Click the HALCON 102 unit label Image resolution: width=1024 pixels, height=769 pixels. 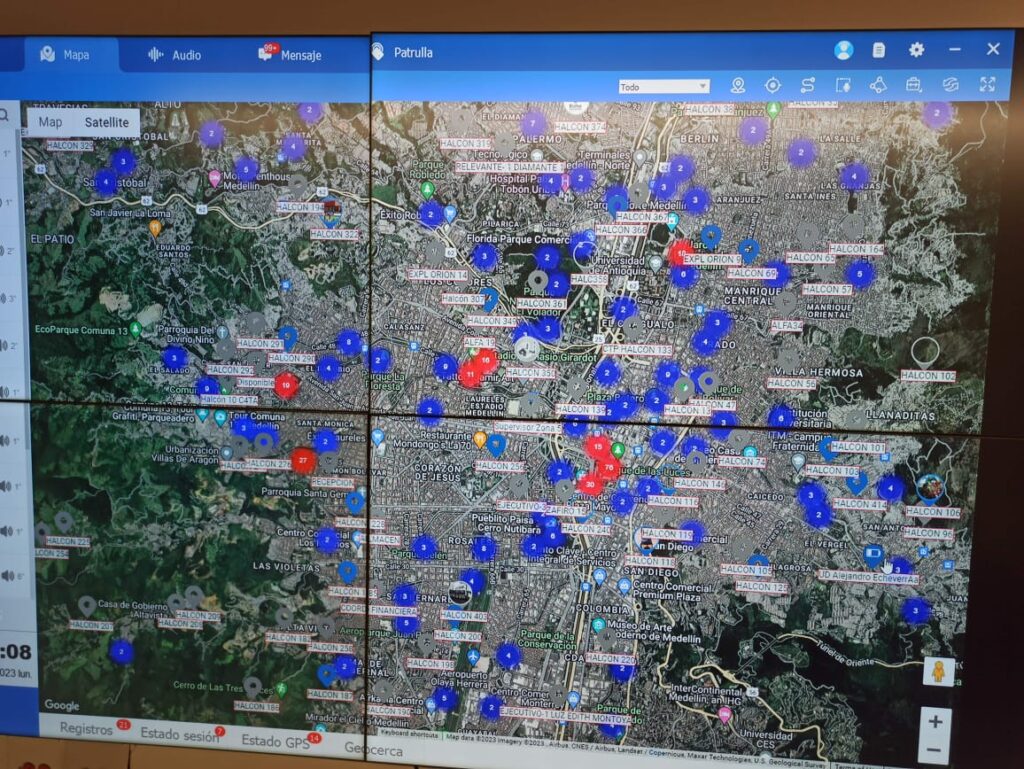[x=927, y=376]
